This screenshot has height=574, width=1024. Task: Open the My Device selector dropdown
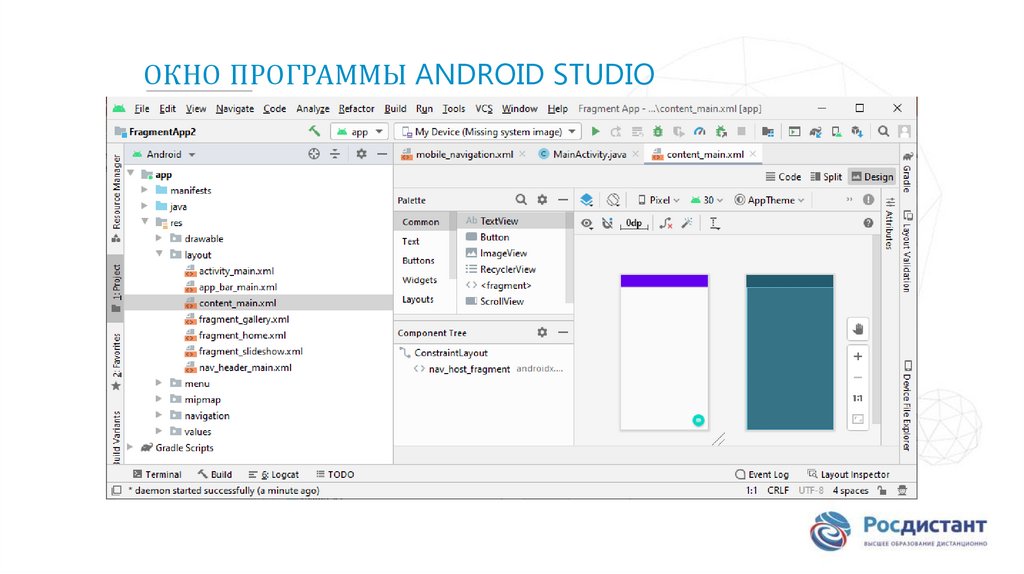[487, 131]
